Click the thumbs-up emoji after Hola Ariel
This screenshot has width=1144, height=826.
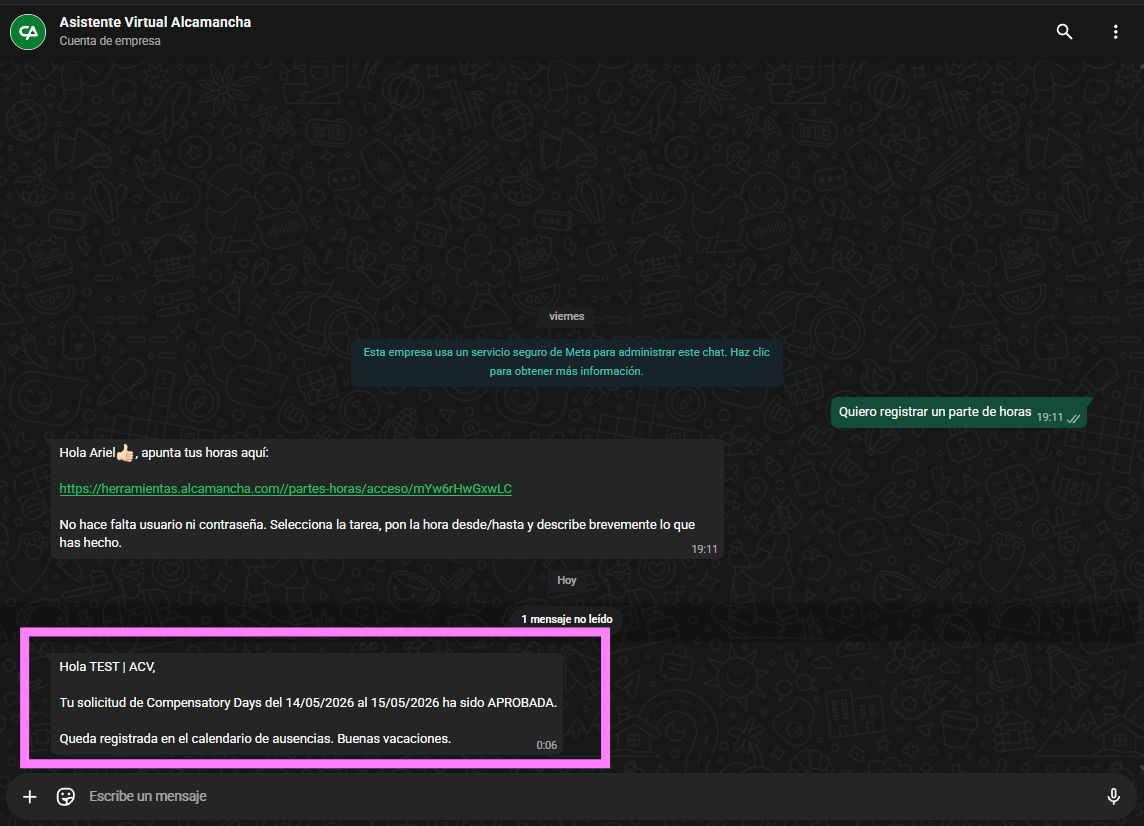(125, 454)
